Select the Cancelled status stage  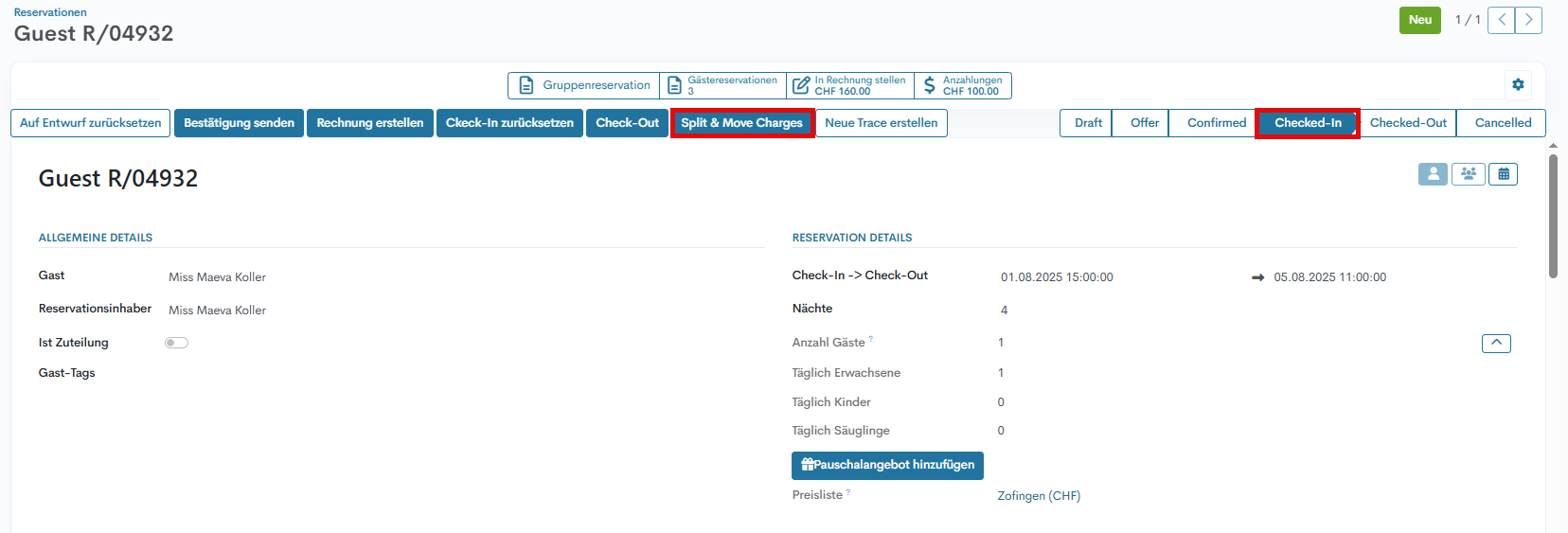coord(1502,123)
